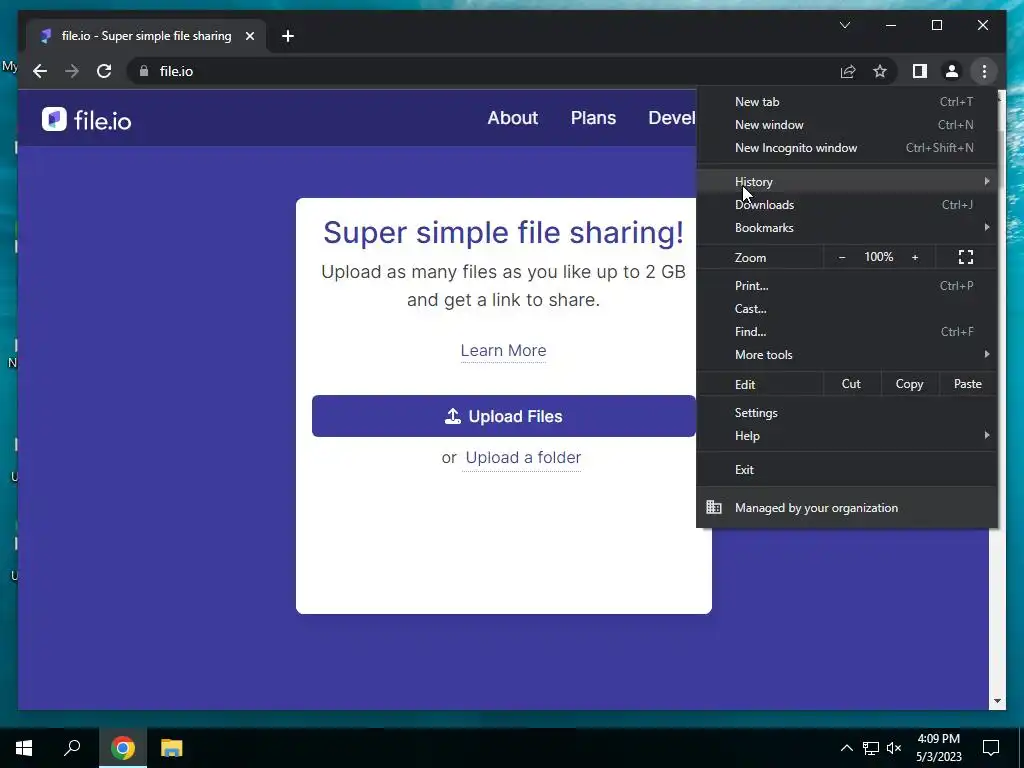Click the browser forward arrow
1024x768 pixels.
(72, 71)
